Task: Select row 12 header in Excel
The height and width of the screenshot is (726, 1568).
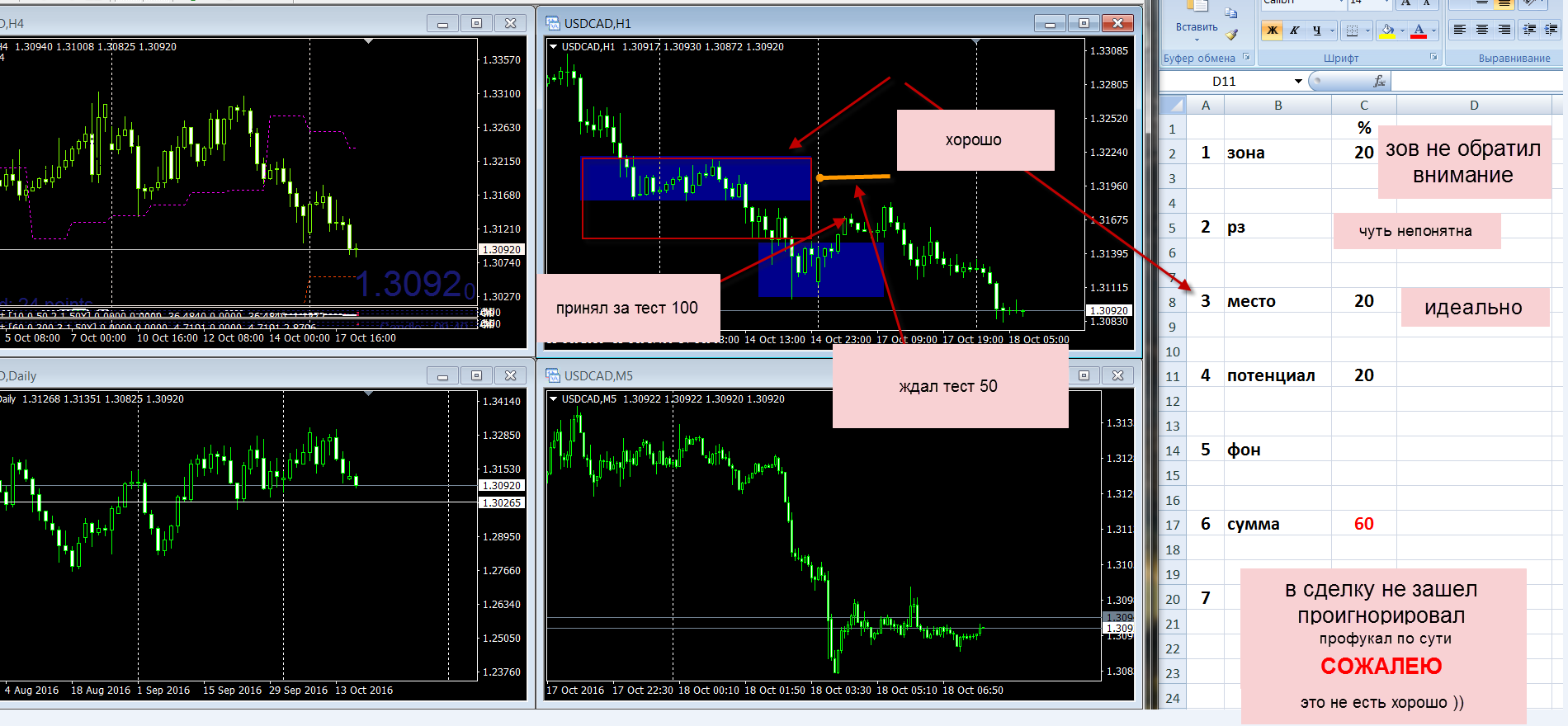Action: [x=1173, y=401]
